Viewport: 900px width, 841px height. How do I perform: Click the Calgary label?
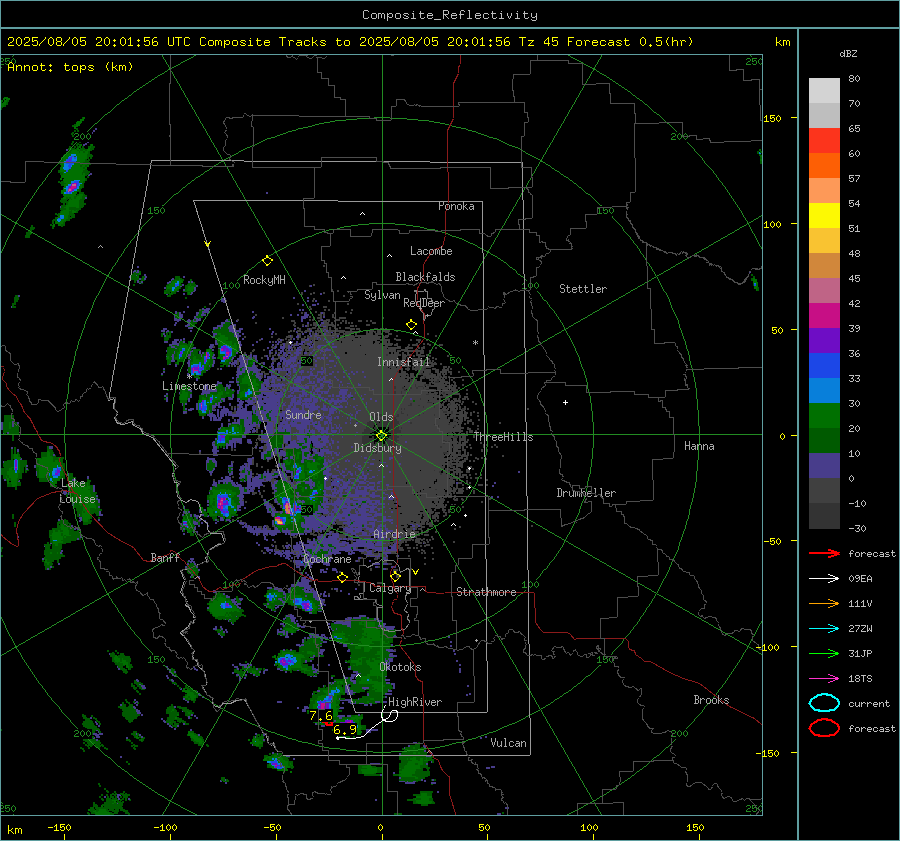point(390,588)
